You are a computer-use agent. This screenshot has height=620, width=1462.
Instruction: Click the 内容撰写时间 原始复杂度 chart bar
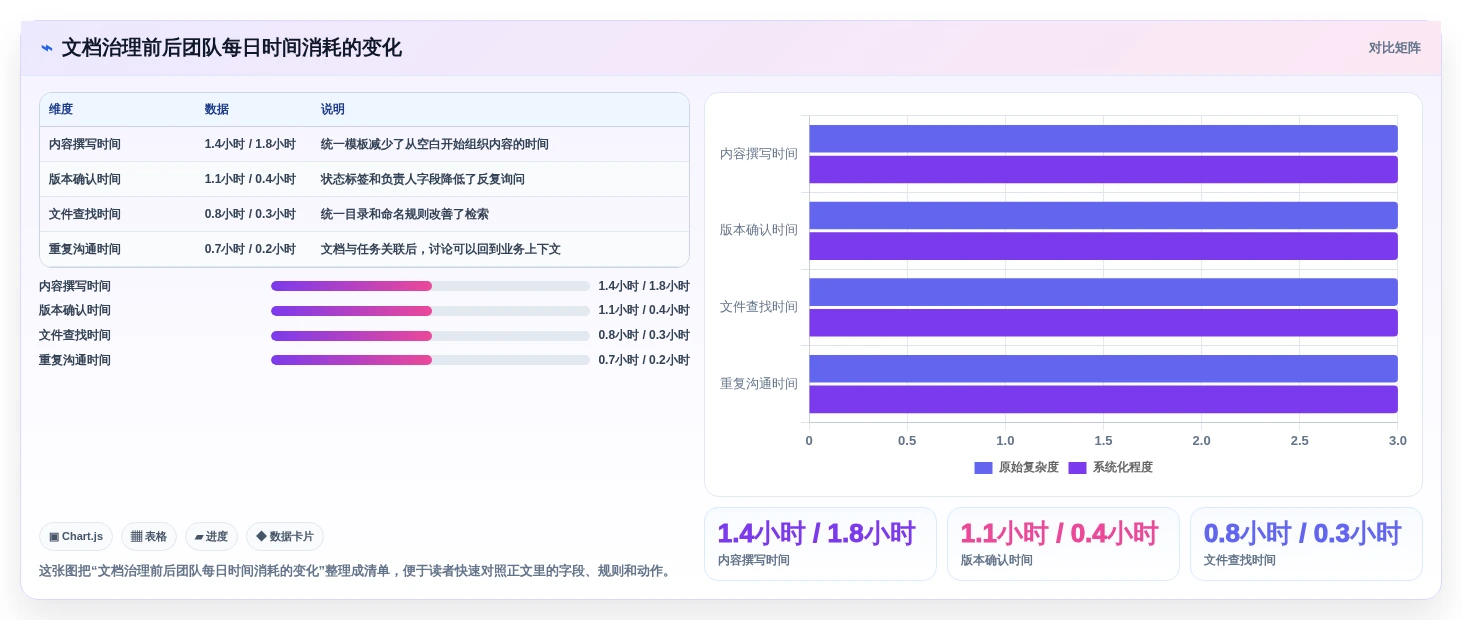pyautogui.click(x=1103, y=139)
